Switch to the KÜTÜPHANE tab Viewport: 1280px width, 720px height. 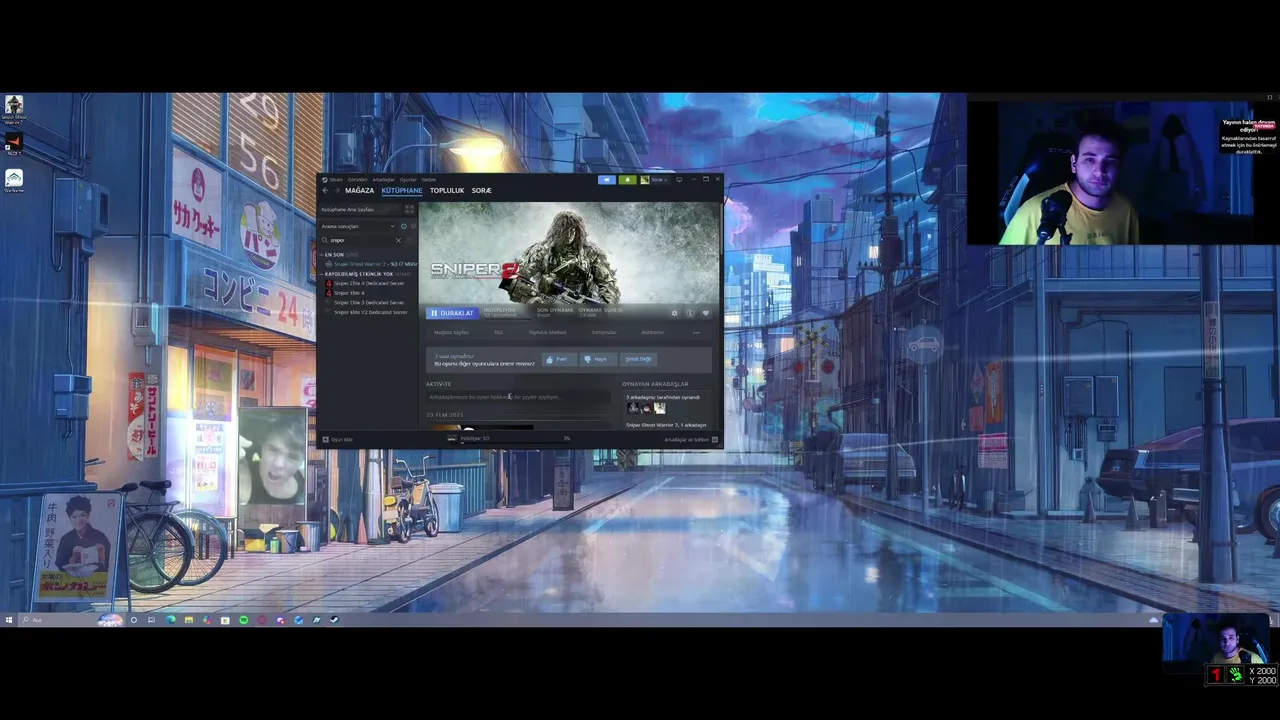[x=402, y=190]
